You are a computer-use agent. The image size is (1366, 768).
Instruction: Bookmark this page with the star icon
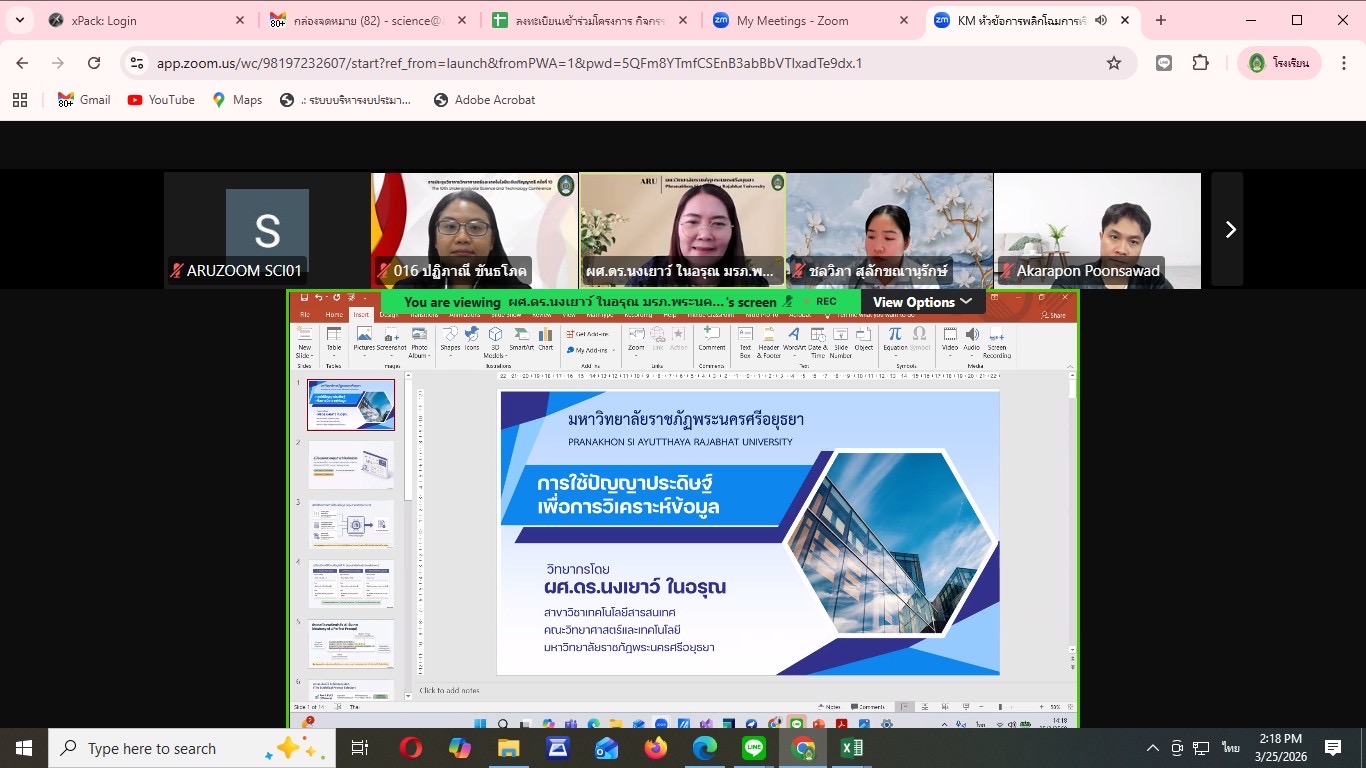pyautogui.click(x=1113, y=63)
